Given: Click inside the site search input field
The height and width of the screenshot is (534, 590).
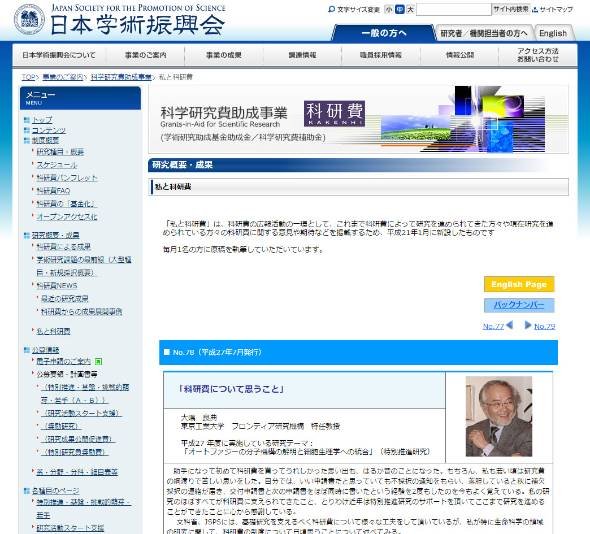Looking at the screenshot, I should click(453, 9).
